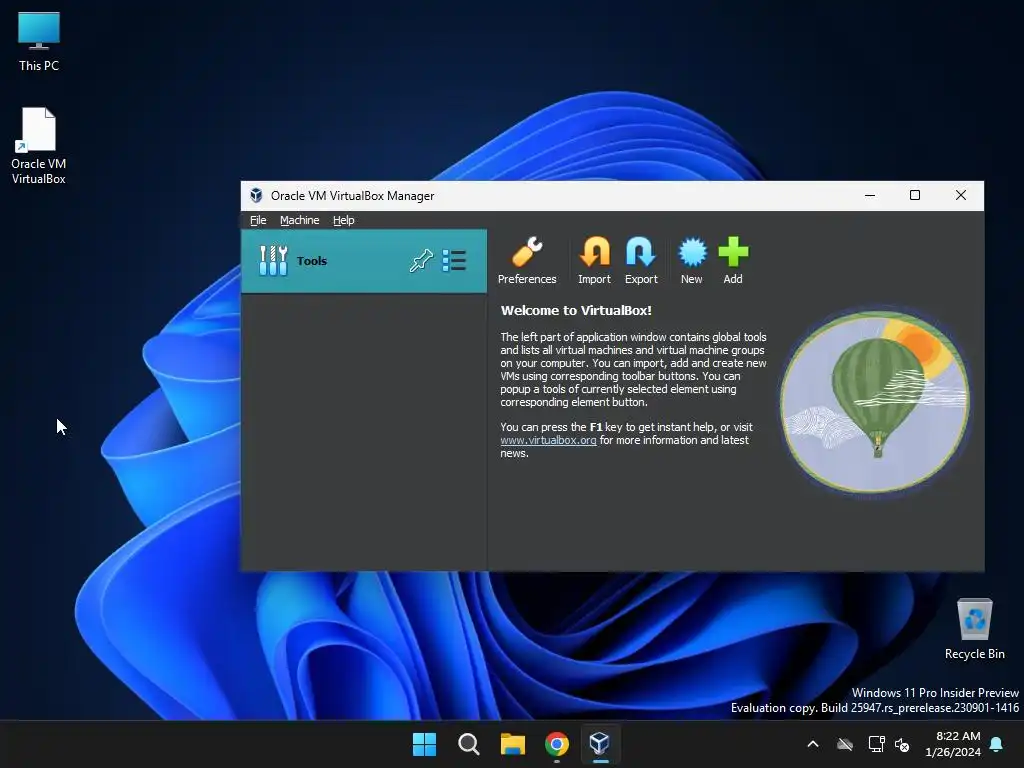This screenshot has width=1024, height=768.
Task: Click the OneDrive cloud tray icon
Action: [845, 744]
